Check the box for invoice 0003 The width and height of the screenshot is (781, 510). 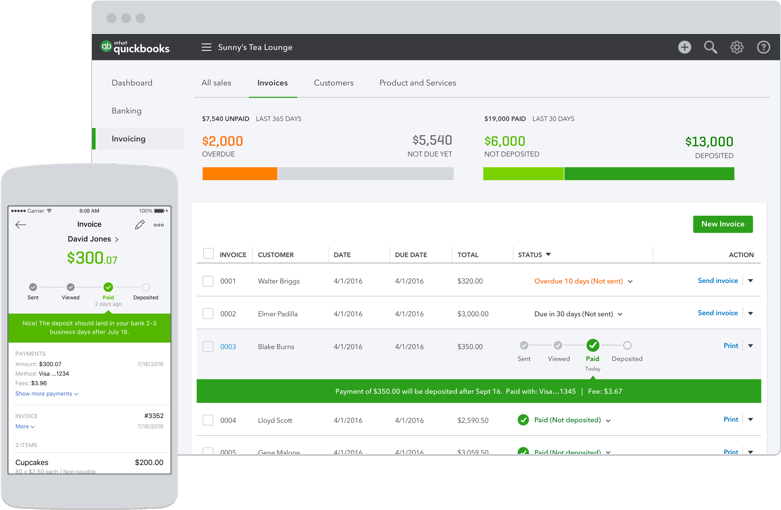tap(208, 346)
